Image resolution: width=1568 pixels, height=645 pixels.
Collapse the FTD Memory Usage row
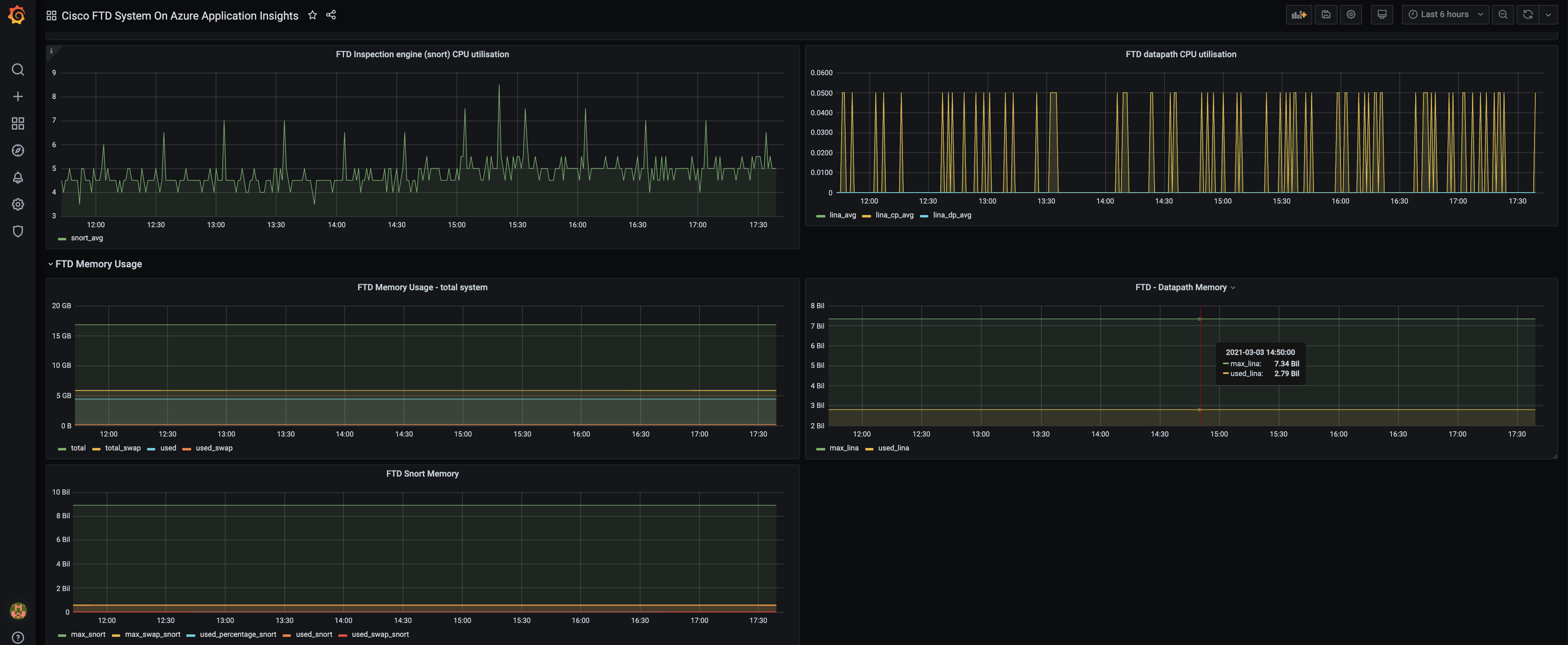[x=98, y=264]
